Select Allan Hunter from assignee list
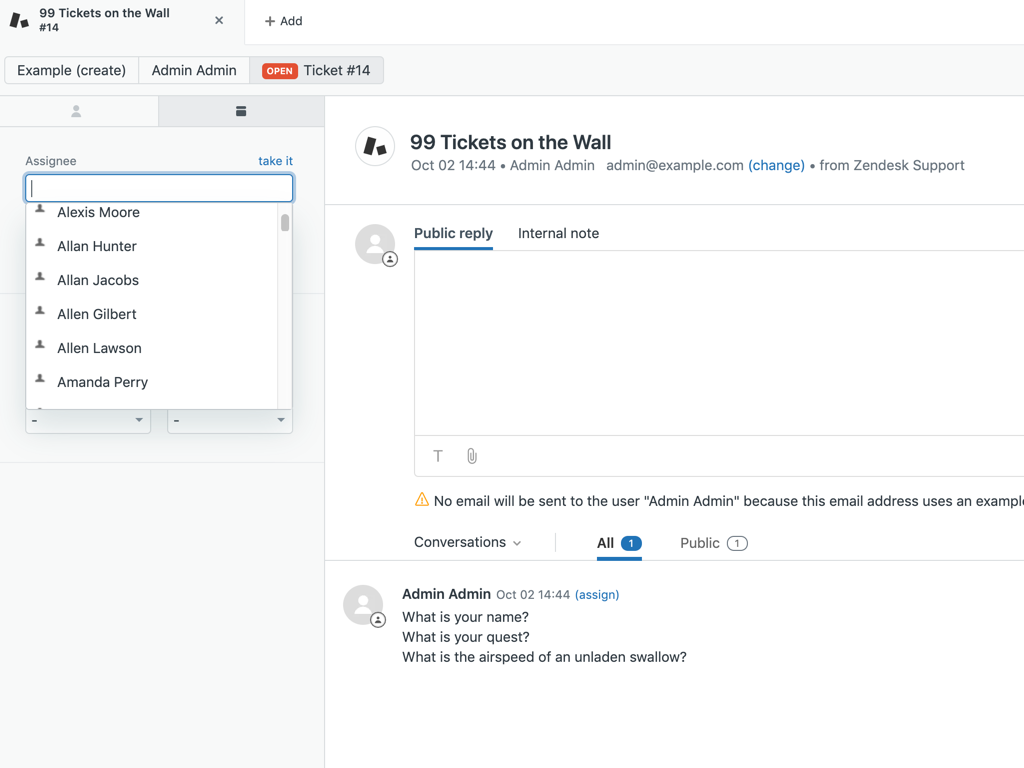This screenshot has height=768, width=1024. click(97, 246)
